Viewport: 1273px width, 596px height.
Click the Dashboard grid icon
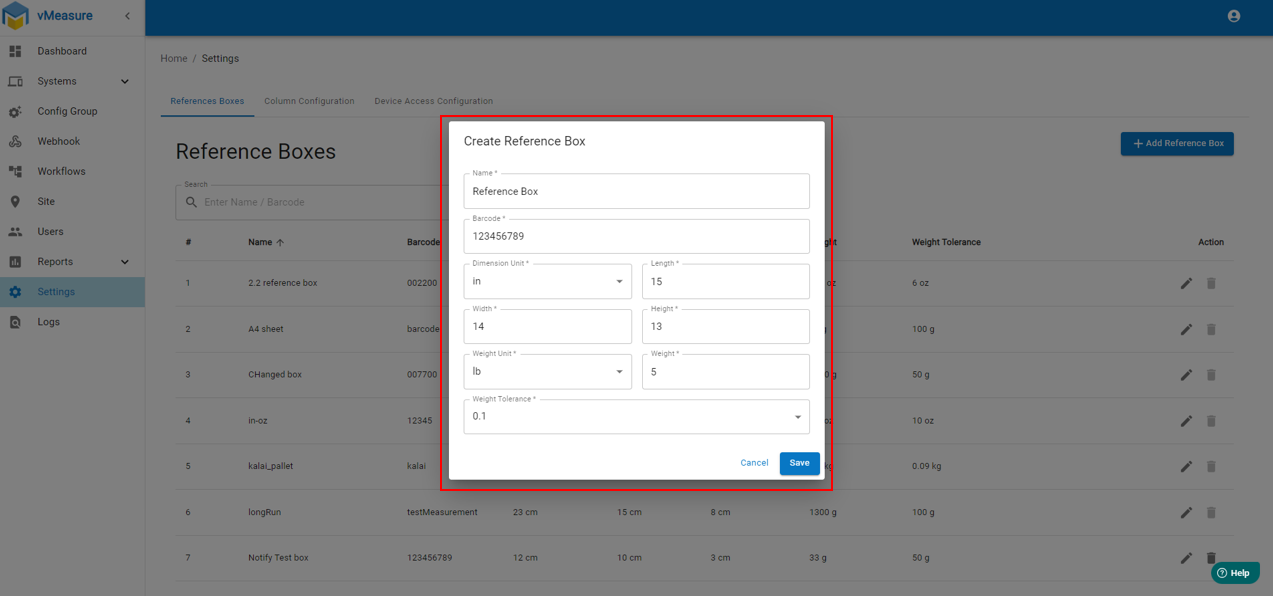click(15, 51)
